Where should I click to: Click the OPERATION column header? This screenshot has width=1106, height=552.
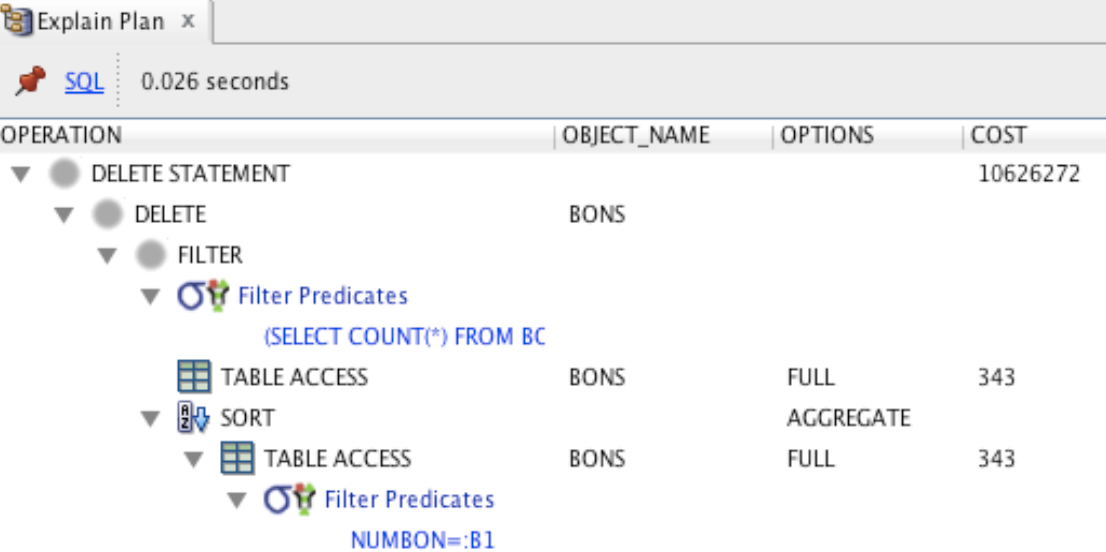62,135
